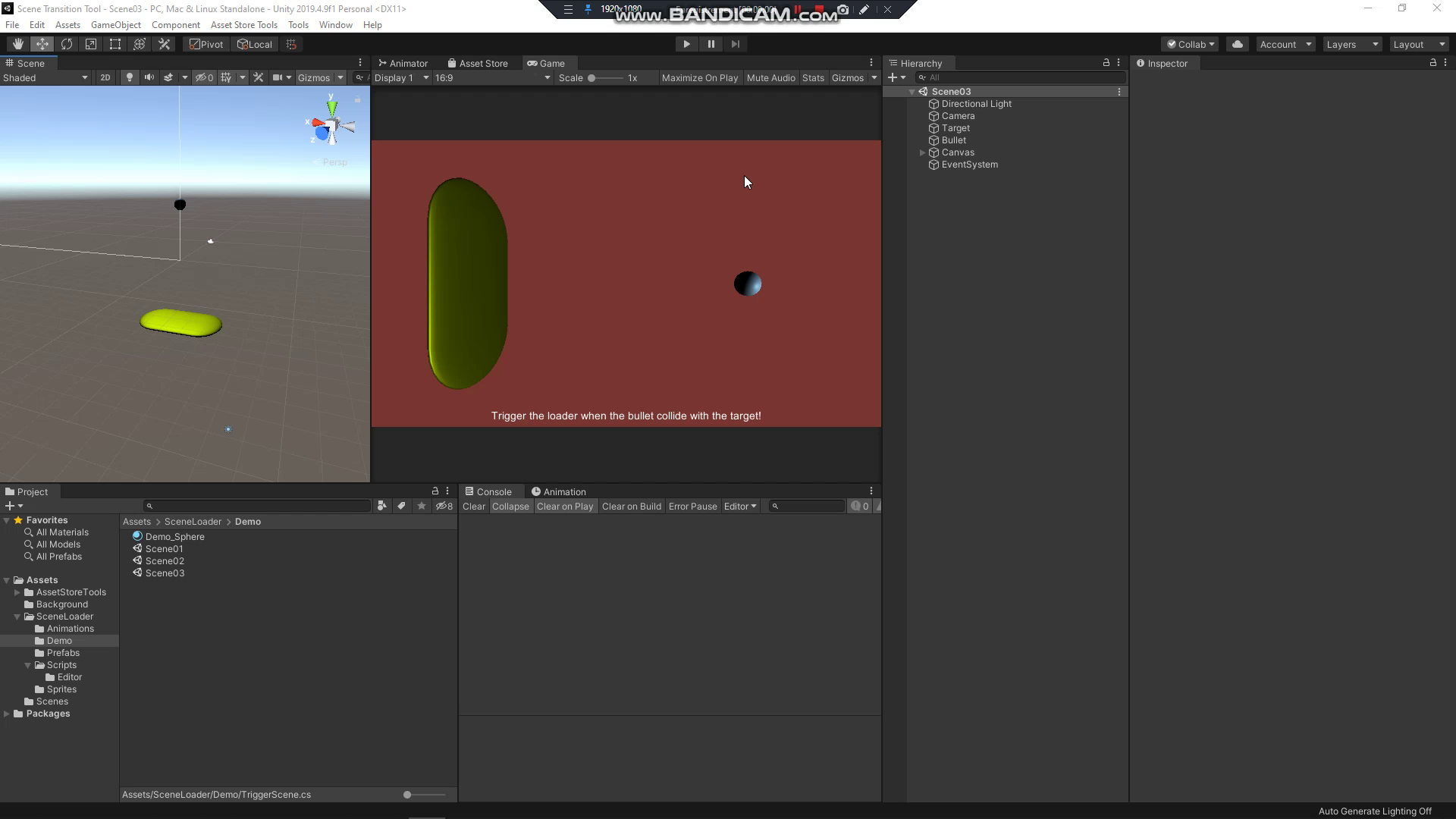Expand the Canvas object in Hierarchy
Screen dimensions: 1456x819
(x=922, y=152)
